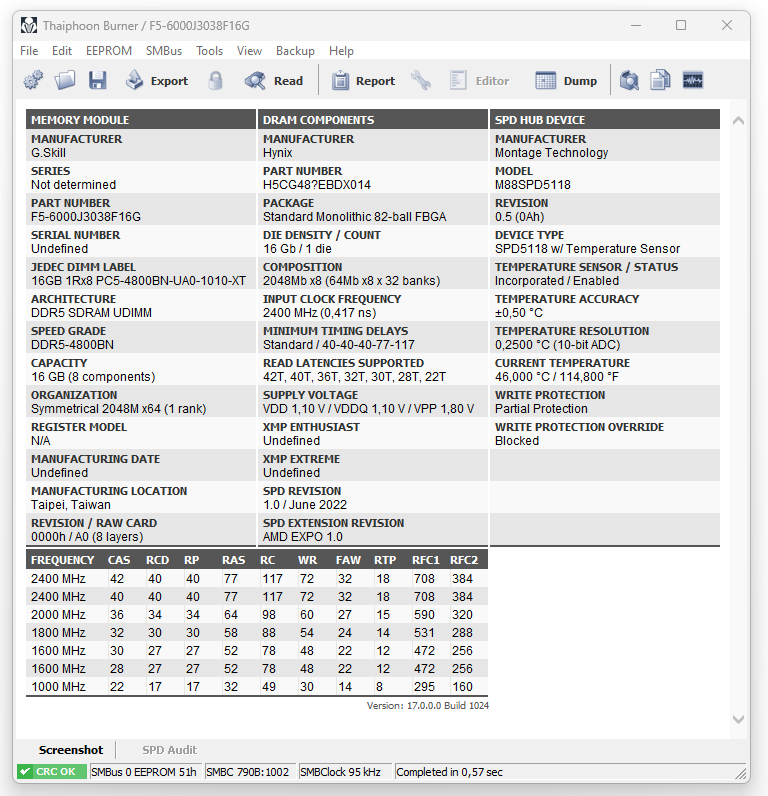Click DRAM part number H5CG48?EBDX014

click(317, 185)
